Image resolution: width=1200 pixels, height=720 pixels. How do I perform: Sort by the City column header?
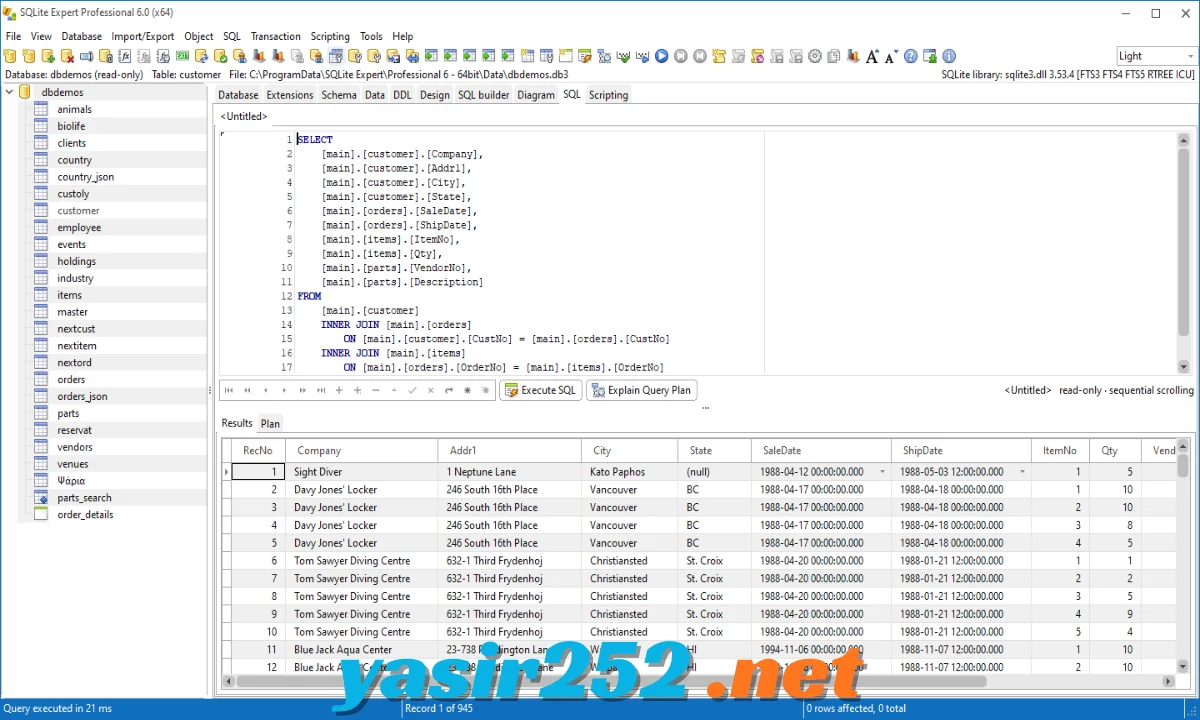629,451
